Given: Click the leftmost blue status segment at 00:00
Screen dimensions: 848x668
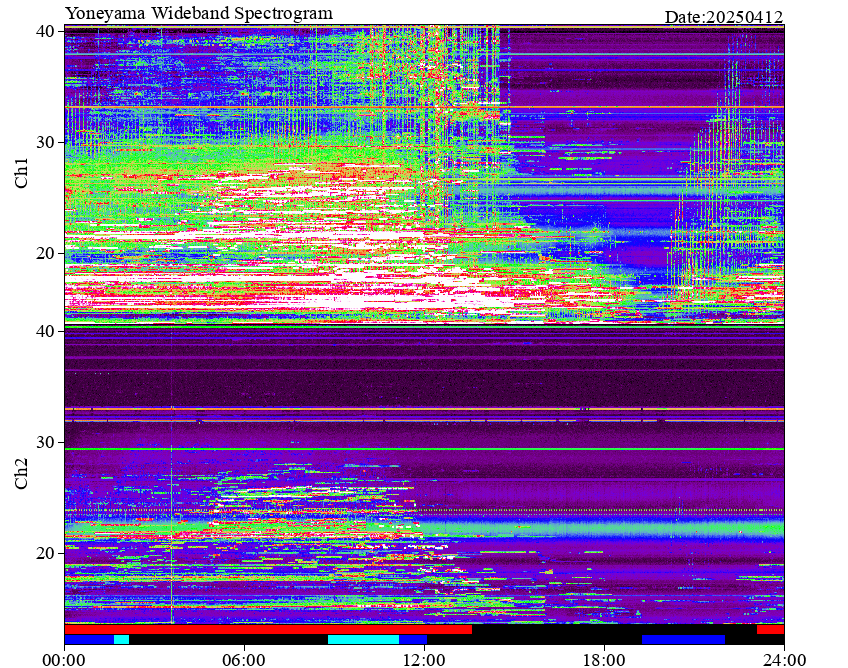Looking at the screenshot, I should (x=88, y=639).
